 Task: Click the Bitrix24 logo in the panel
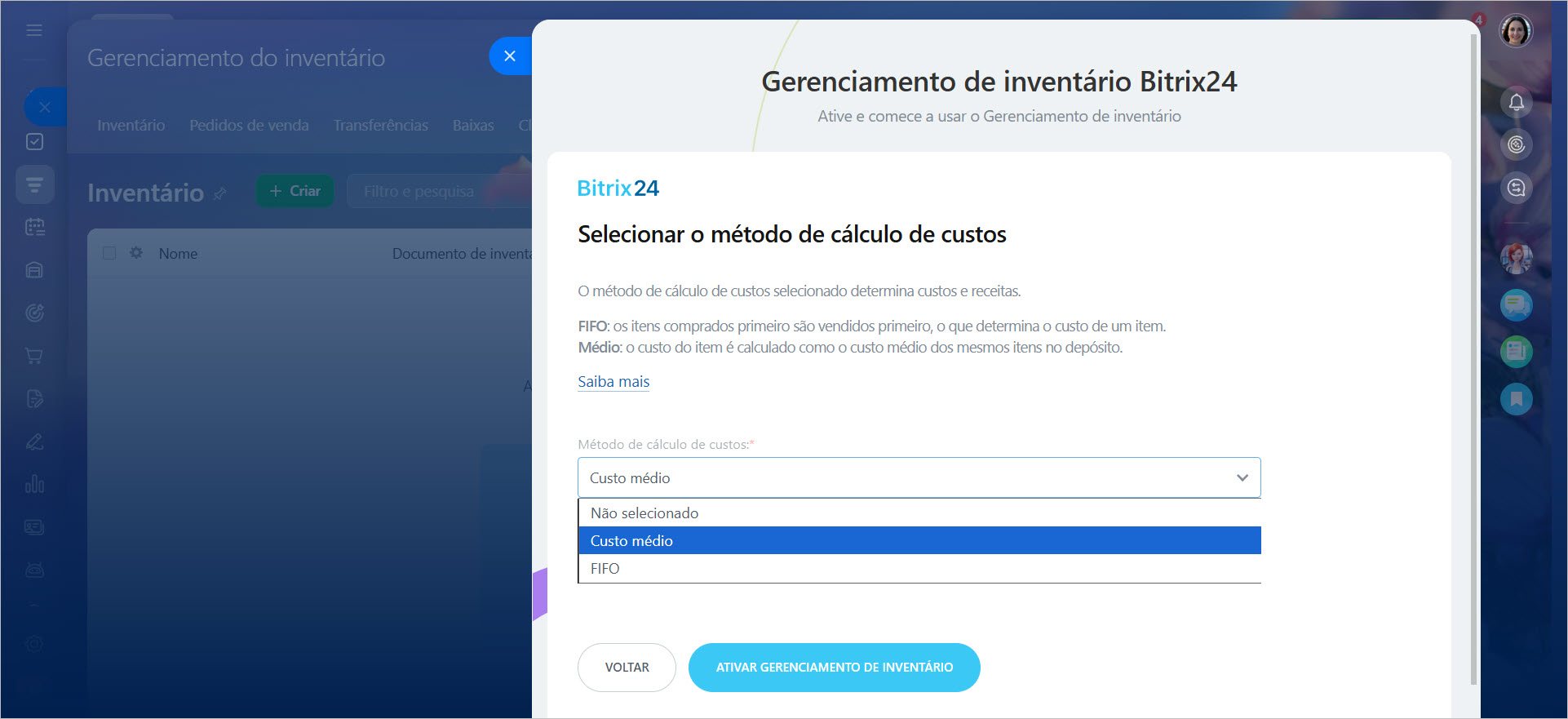pyautogui.click(x=618, y=189)
